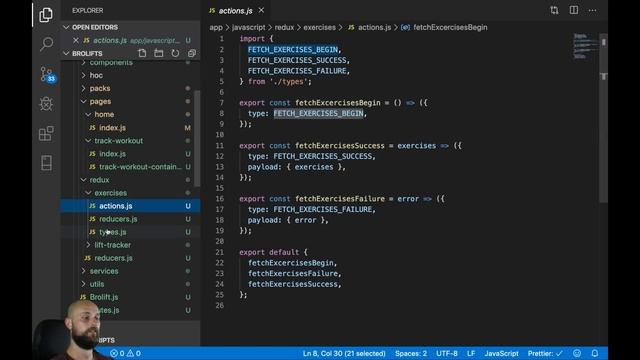Click errors and warnings count in status bar
The height and width of the screenshot is (360, 640).
[x=125, y=353]
